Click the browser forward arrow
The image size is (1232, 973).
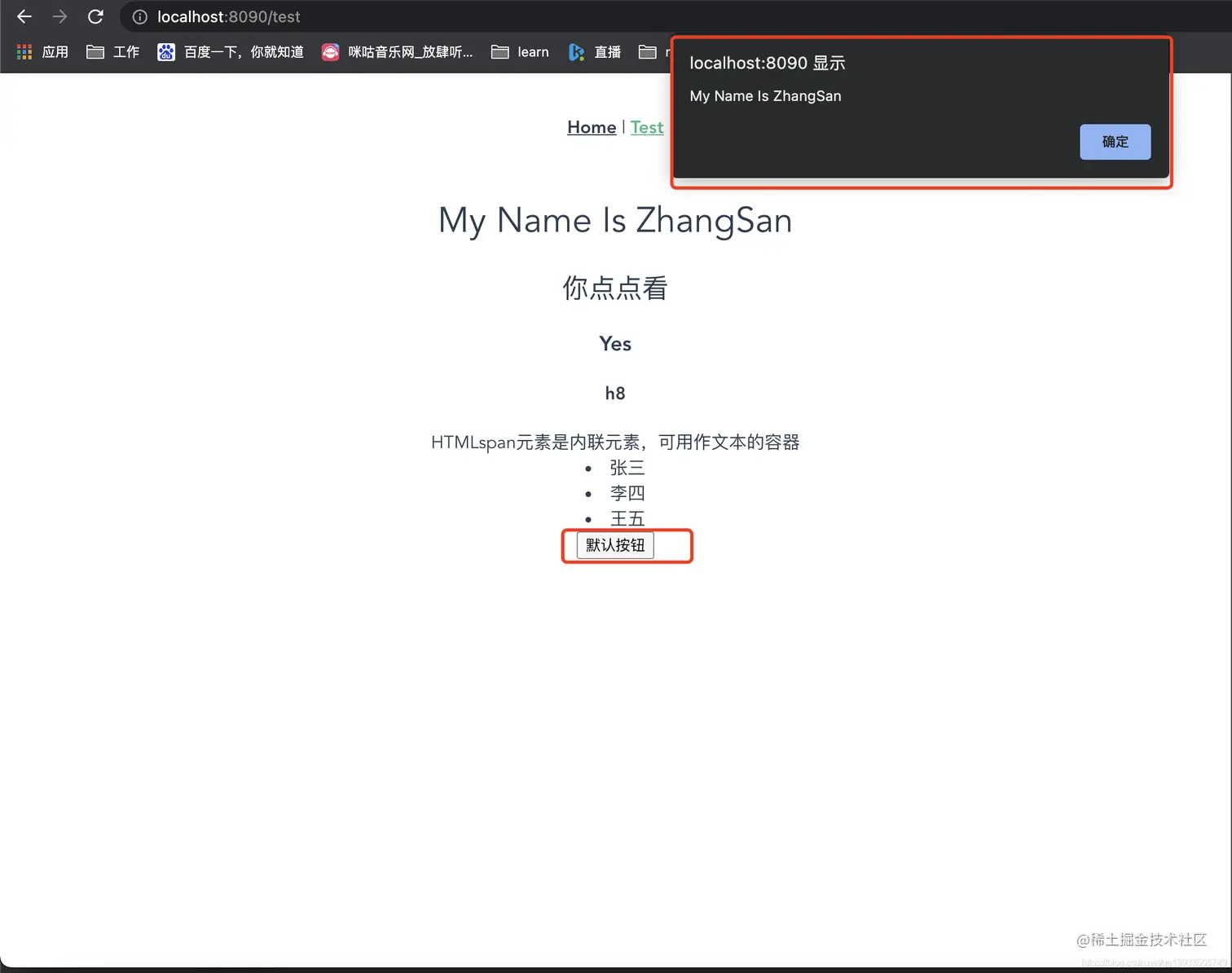click(x=59, y=16)
